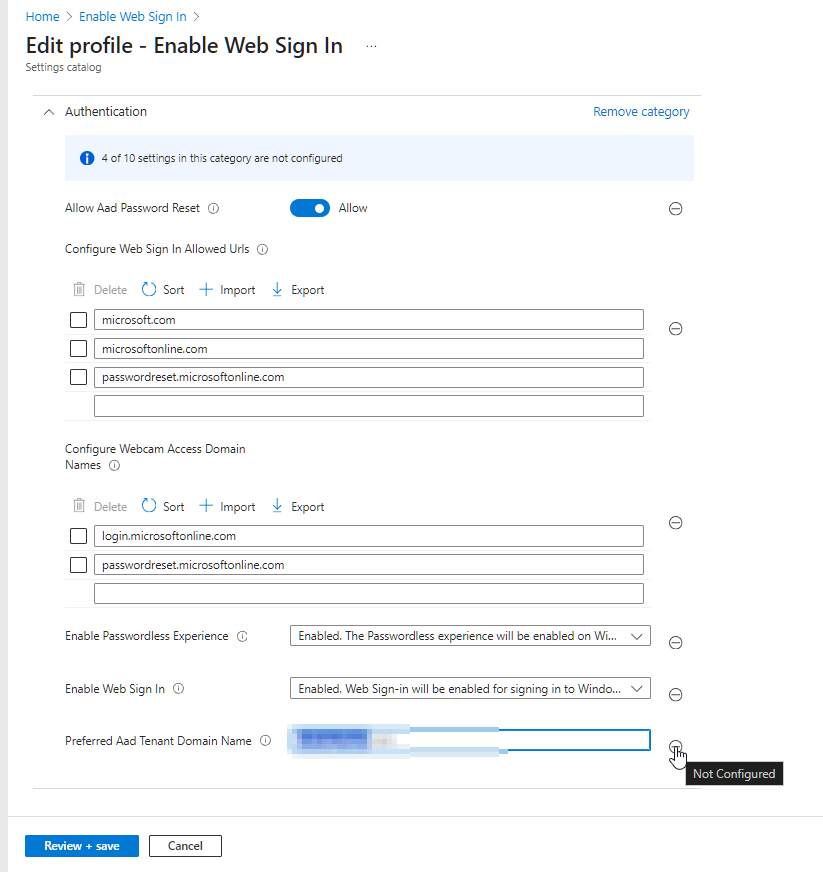Open the ellipsis menu beside the page title

[x=371, y=46]
